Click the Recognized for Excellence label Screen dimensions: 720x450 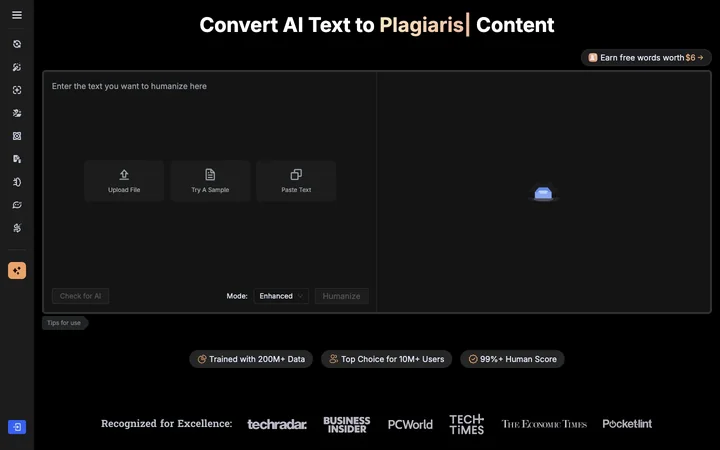tap(167, 423)
